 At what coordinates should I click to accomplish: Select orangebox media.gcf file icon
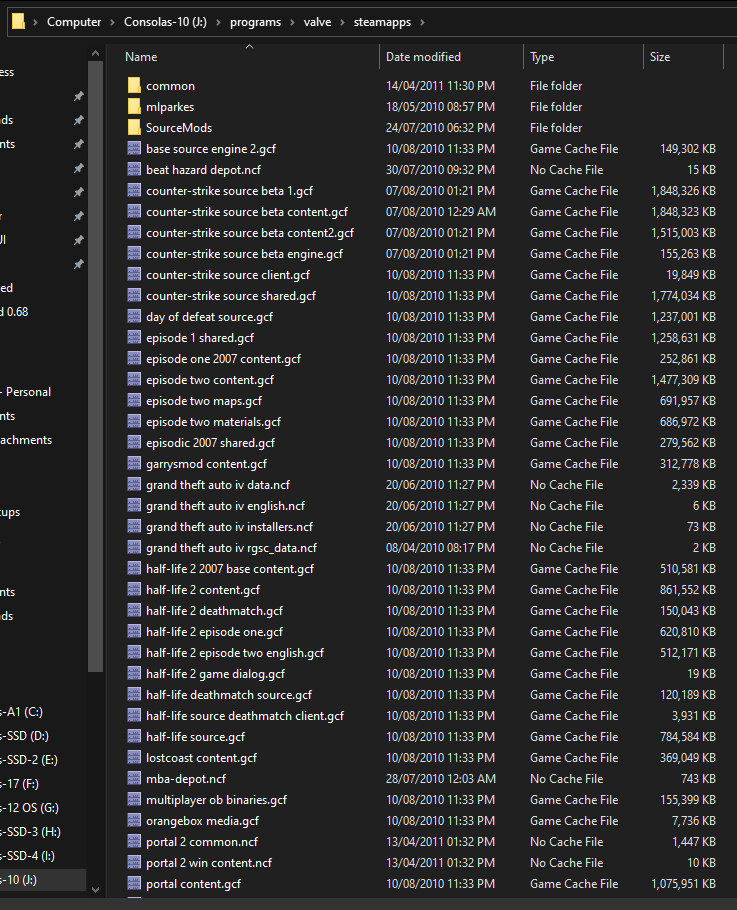[134, 821]
